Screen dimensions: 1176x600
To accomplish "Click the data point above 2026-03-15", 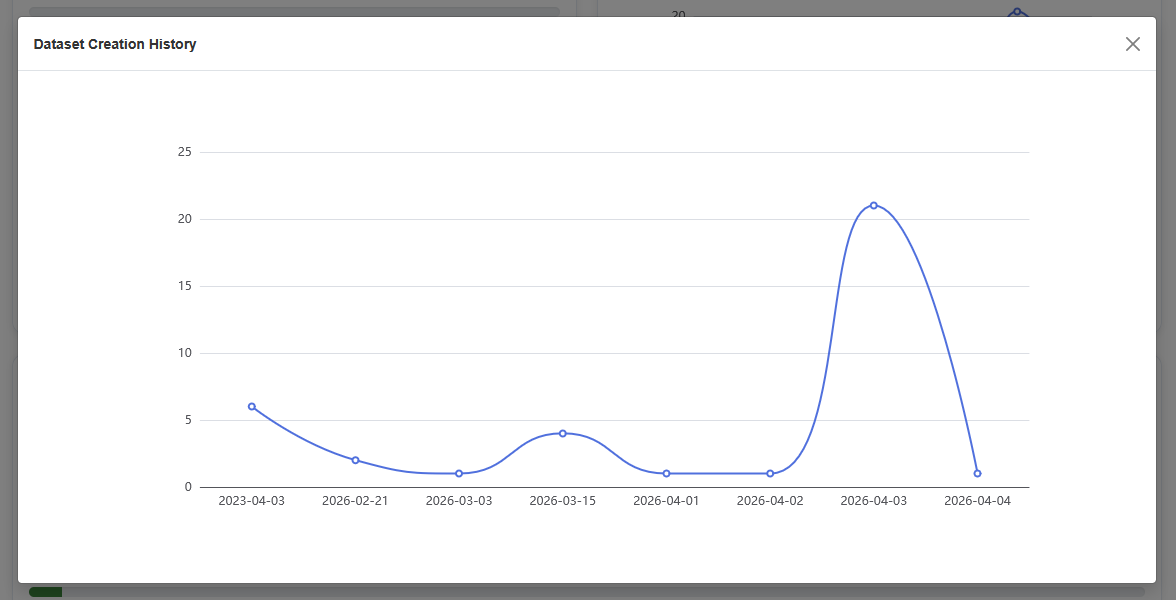I will [561, 432].
